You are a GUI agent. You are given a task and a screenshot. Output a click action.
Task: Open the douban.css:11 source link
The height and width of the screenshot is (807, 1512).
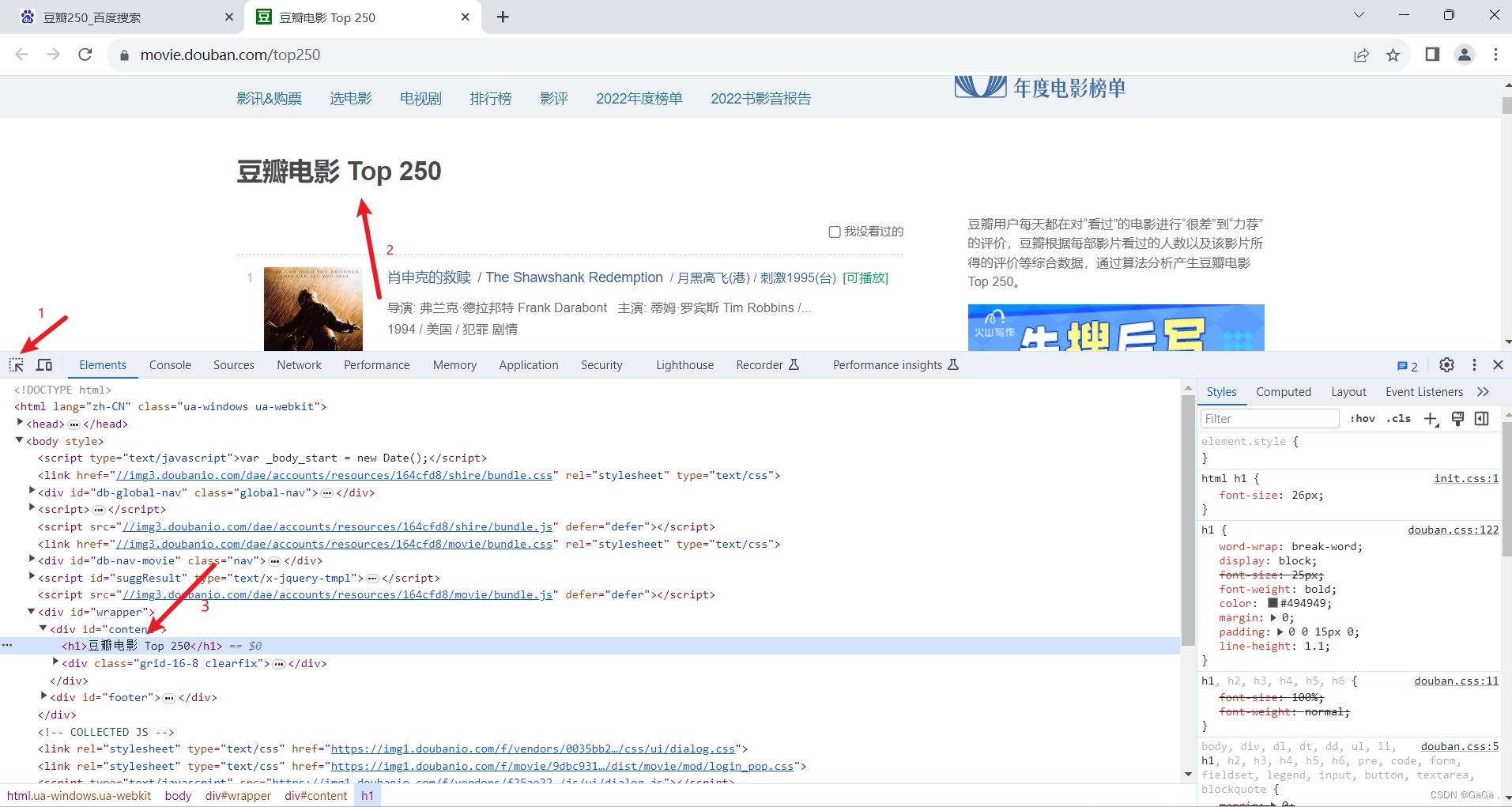click(x=1456, y=681)
